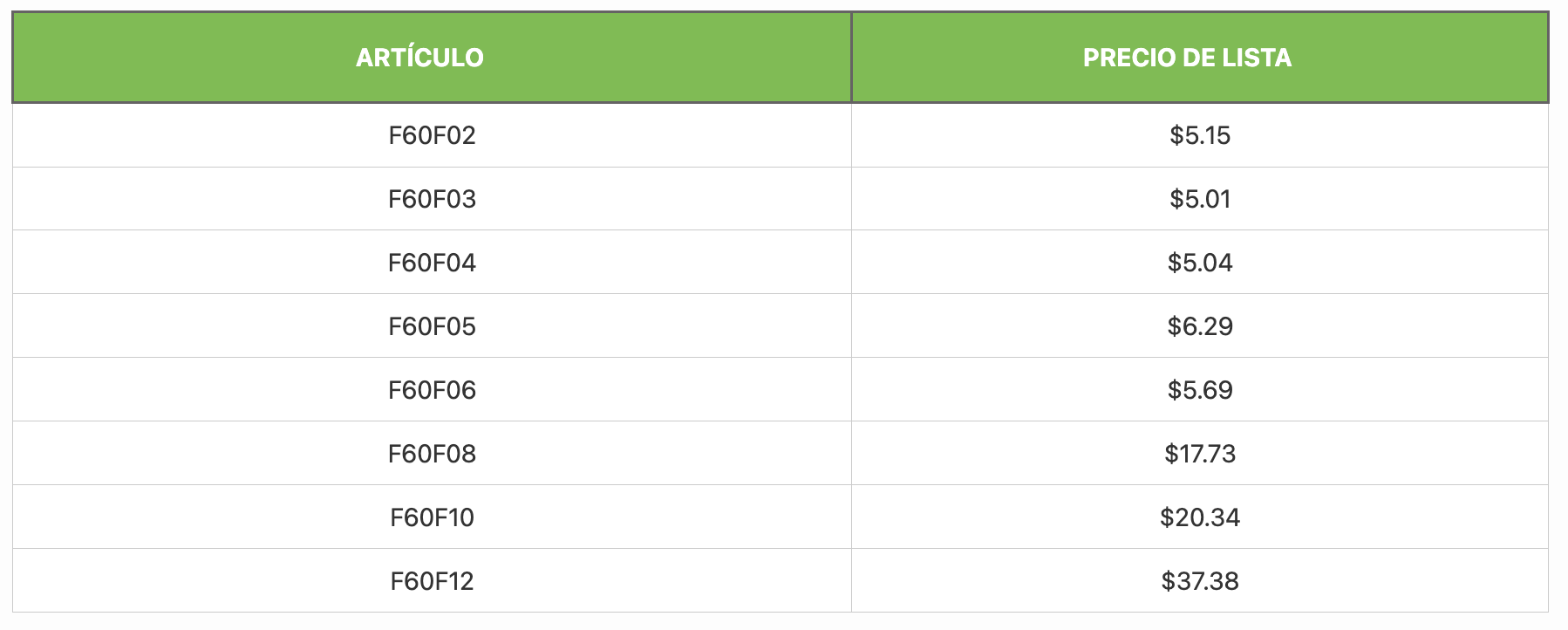The image size is (1568, 630).
Task: Choose the $17.73 list price
Action: (1200, 454)
